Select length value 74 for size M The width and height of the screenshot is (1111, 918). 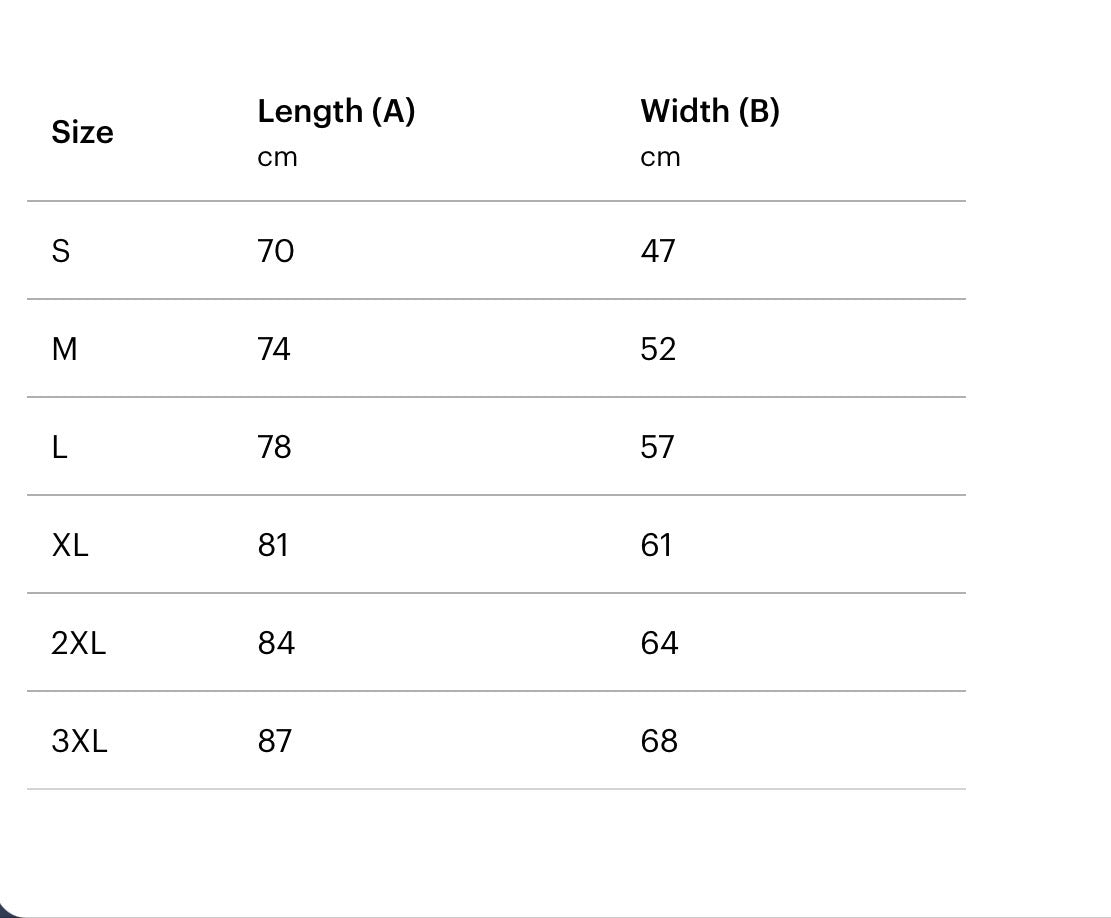pos(274,349)
